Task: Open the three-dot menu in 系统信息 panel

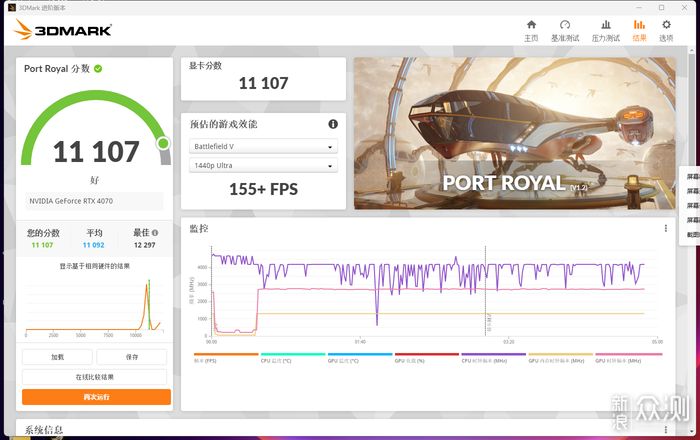Action: click(x=666, y=429)
